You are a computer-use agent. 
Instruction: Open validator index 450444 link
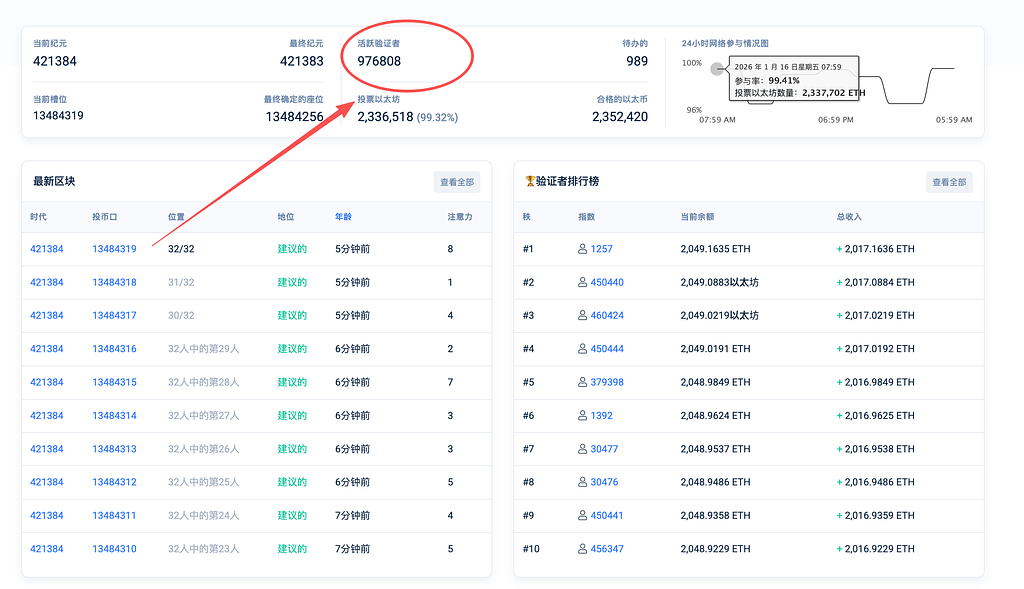(607, 349)
